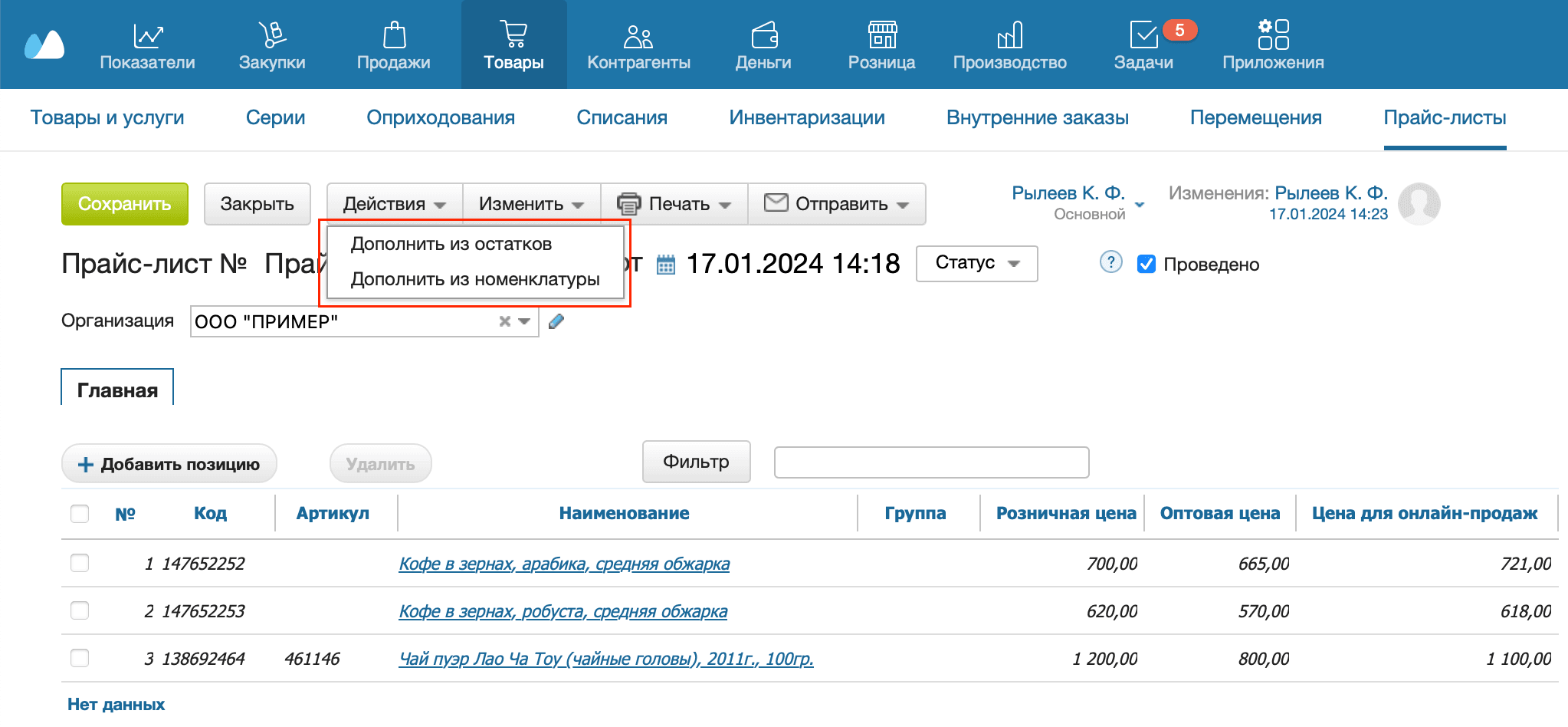Uncheck the Проведено checkbox
This screenshot has width=1568, height=727.
tap(1146, 264)
